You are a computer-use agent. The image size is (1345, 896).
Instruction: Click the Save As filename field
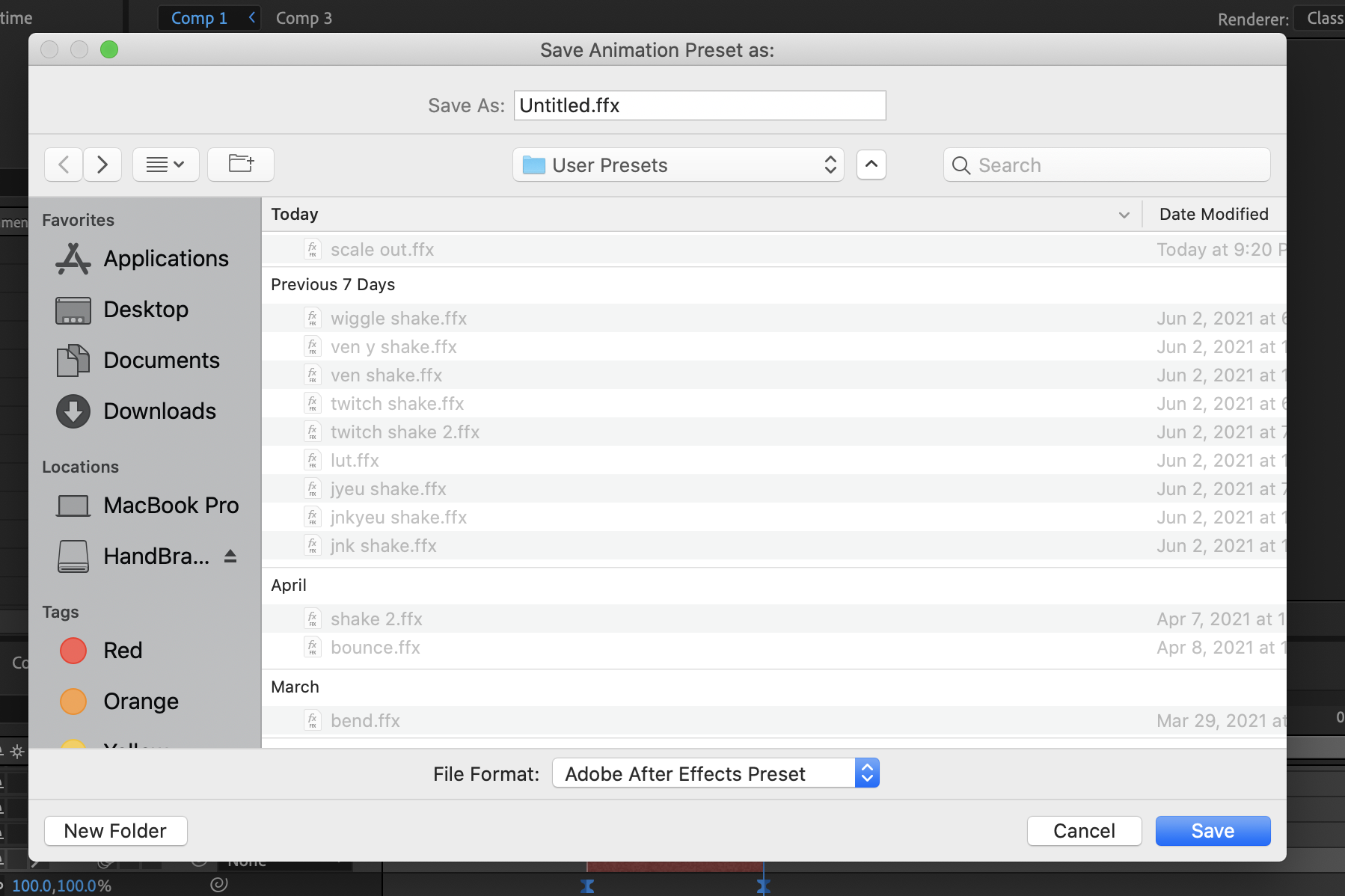click(699, 105)
